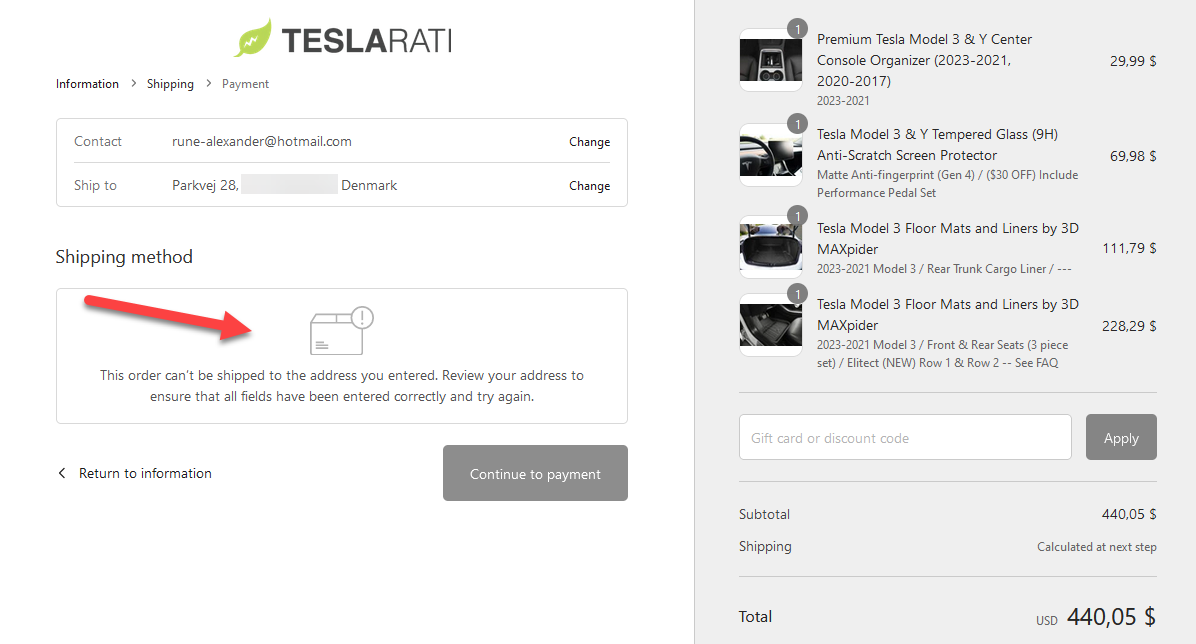Image resolution: width=1196 pixels, height=644 pixels.
Task: Change the contact email address
Action: click(590, 142)
